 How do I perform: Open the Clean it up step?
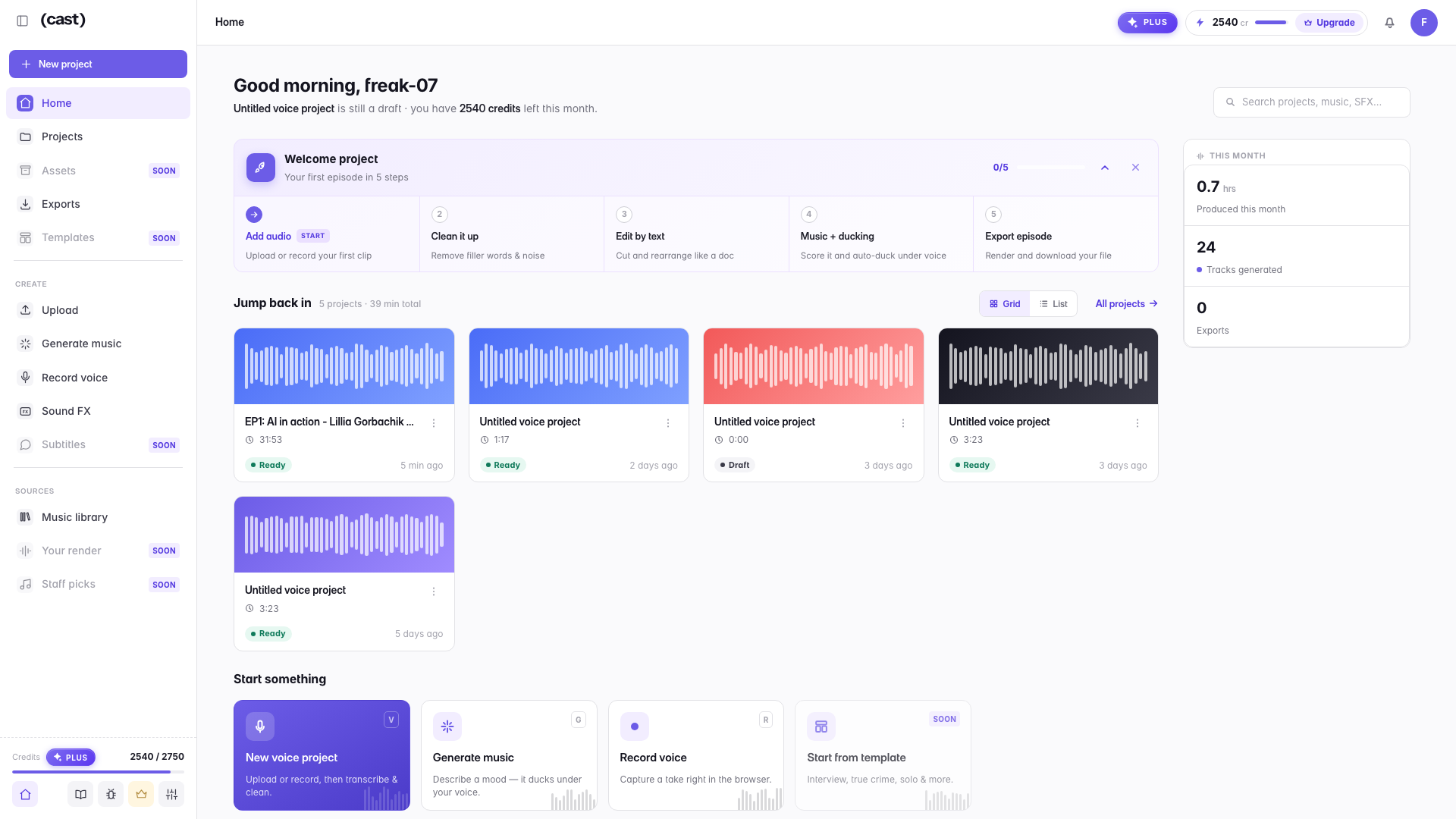pyautogui.click(x=512, y=234)
